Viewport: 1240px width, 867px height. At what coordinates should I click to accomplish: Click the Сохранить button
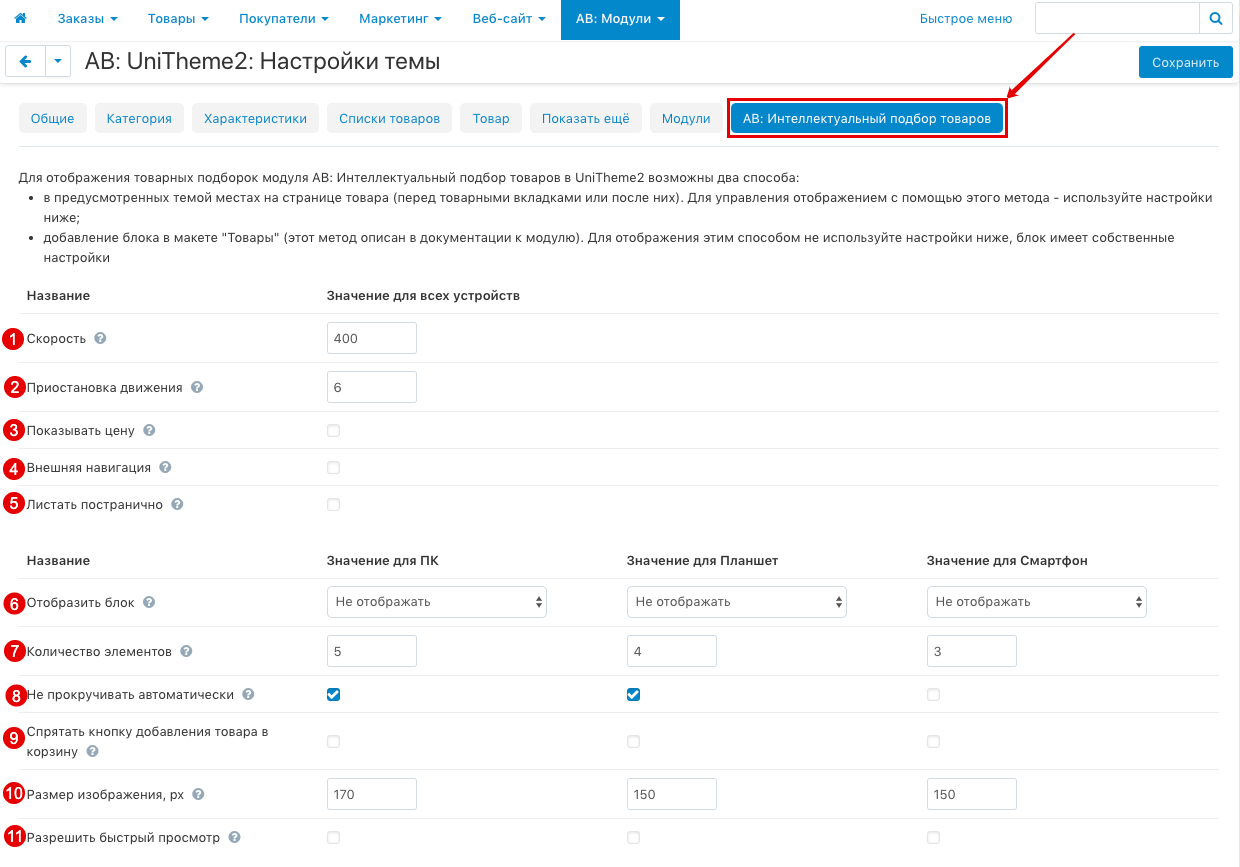tap(1185, 62)
